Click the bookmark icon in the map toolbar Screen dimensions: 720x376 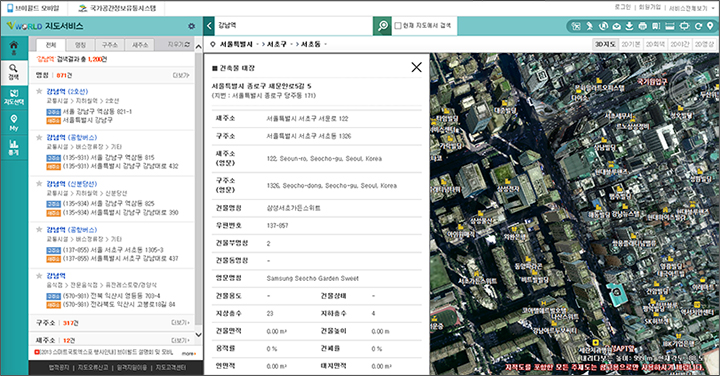tap(656, 26)
